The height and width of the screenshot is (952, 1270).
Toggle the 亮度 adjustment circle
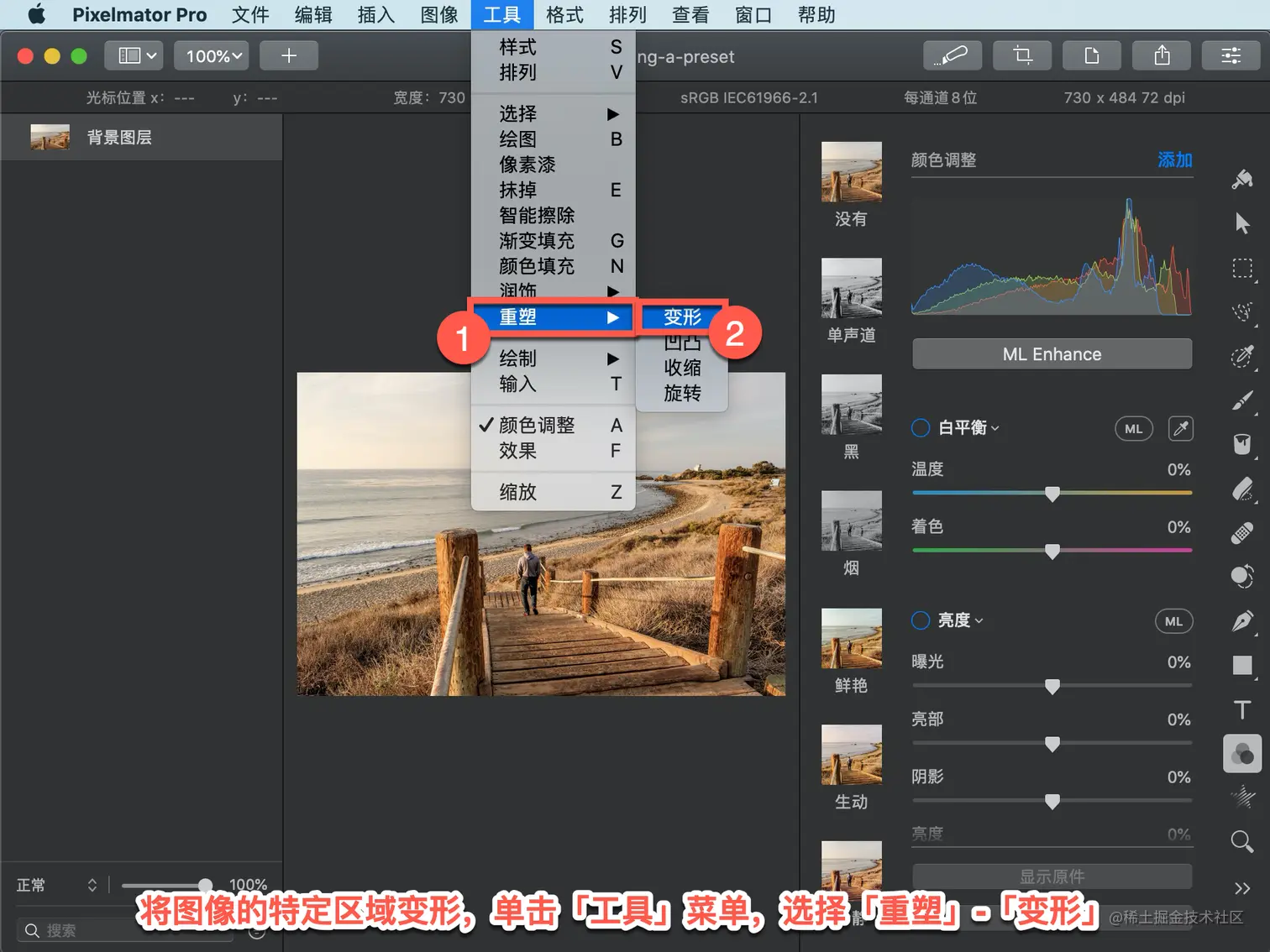coord(921,620)
